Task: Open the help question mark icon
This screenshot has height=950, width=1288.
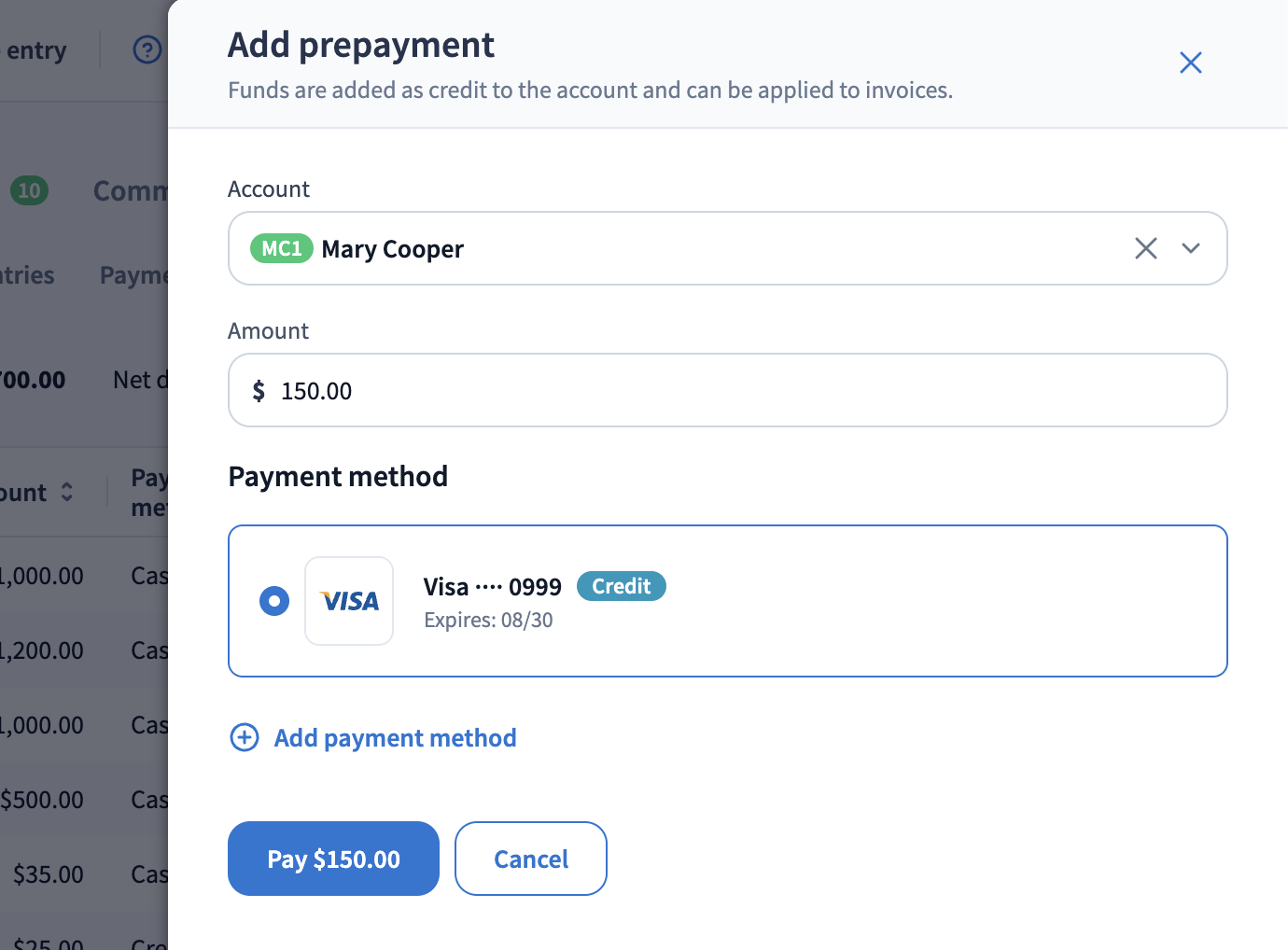Action: [x=147, y=49]
